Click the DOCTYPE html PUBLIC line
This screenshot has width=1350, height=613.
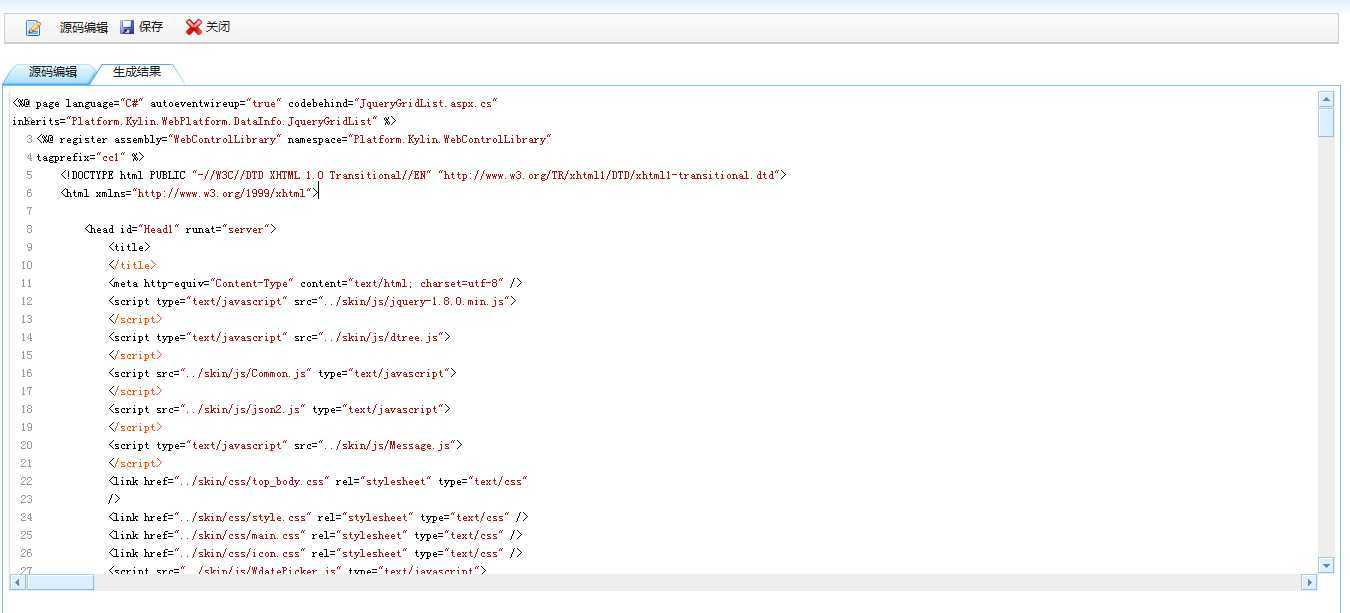point(423,175)
